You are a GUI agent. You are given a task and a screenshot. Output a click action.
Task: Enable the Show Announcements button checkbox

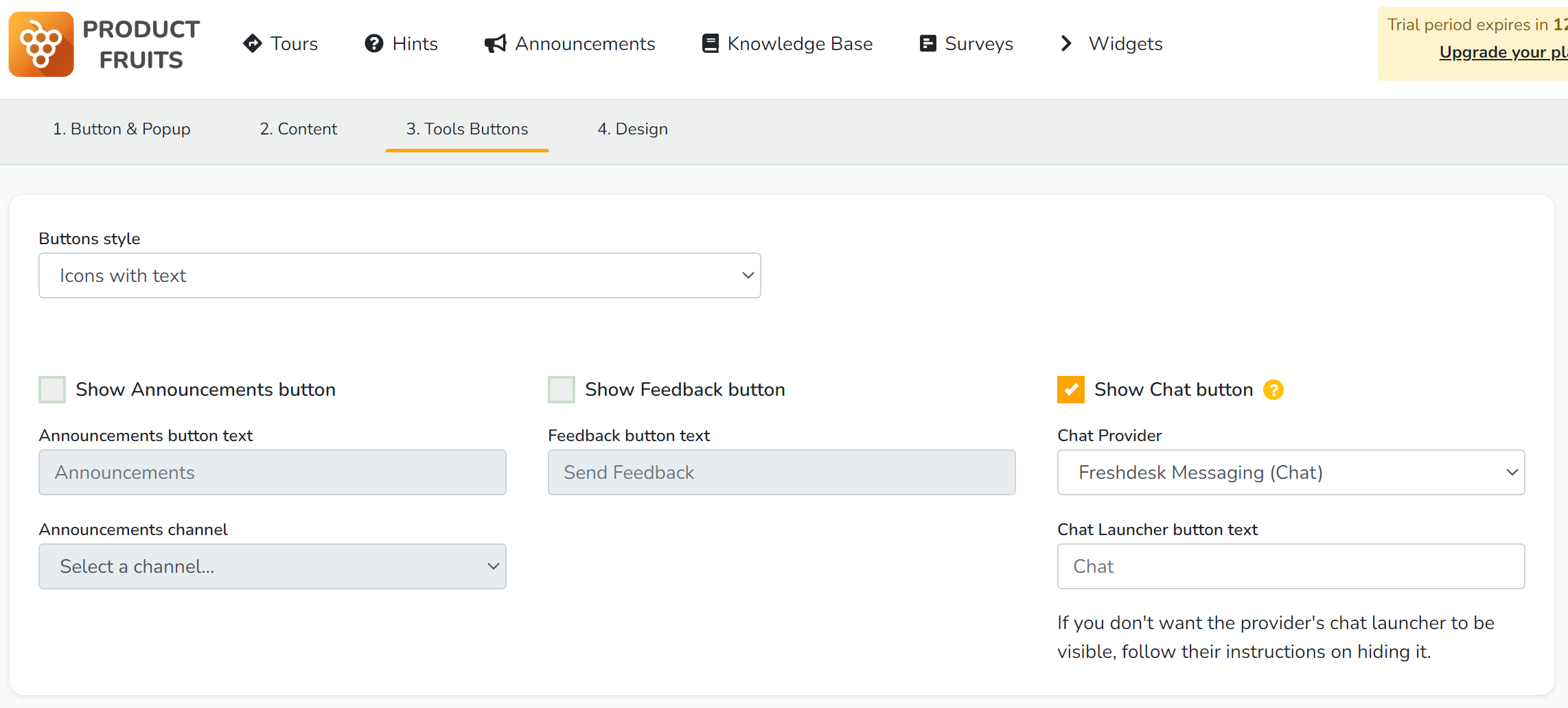(x=52, y=389)
